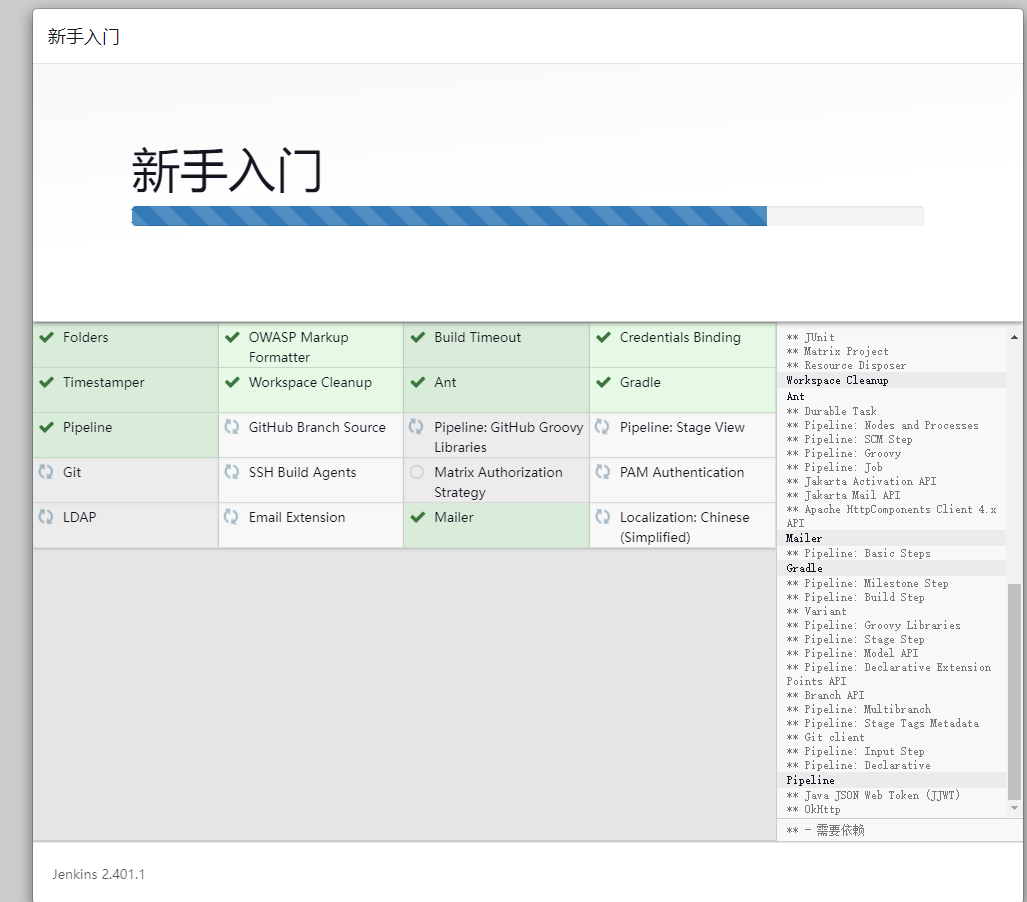
Task: Click the "GitHub Branch Source" label
Action: pyautogui.click(x=317, y=427)
